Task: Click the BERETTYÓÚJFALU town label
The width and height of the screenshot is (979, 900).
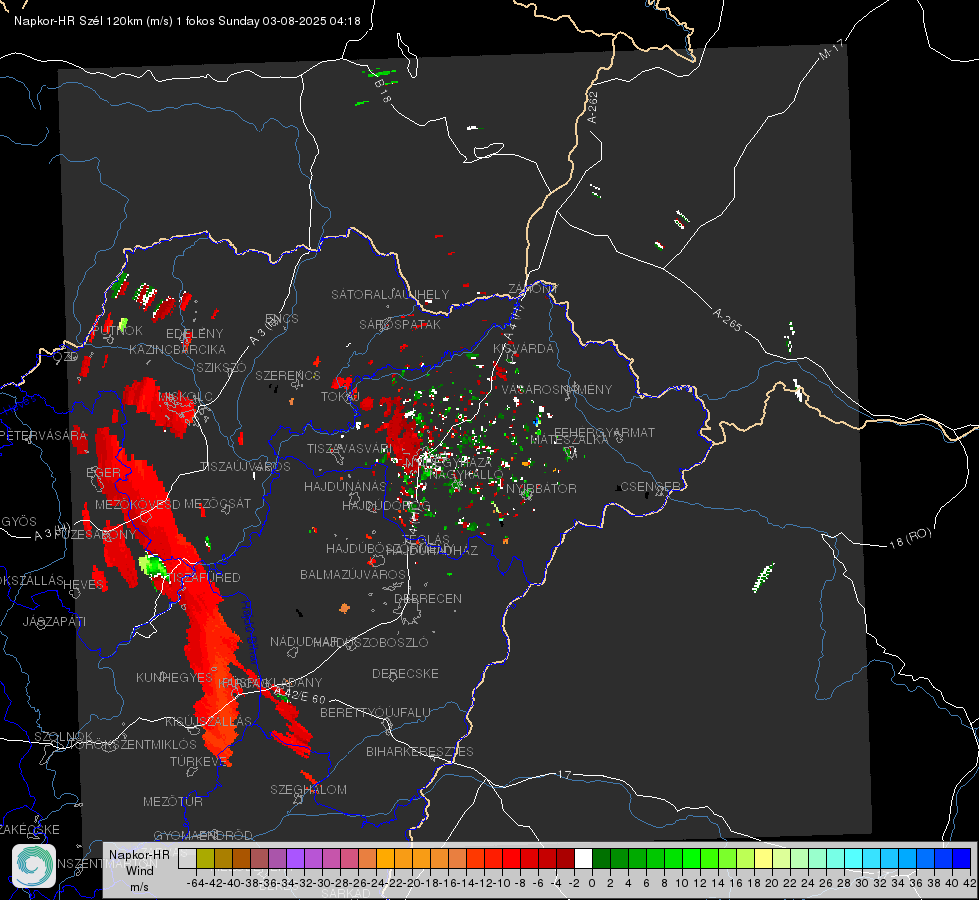Action: click(x=375, y=712)
